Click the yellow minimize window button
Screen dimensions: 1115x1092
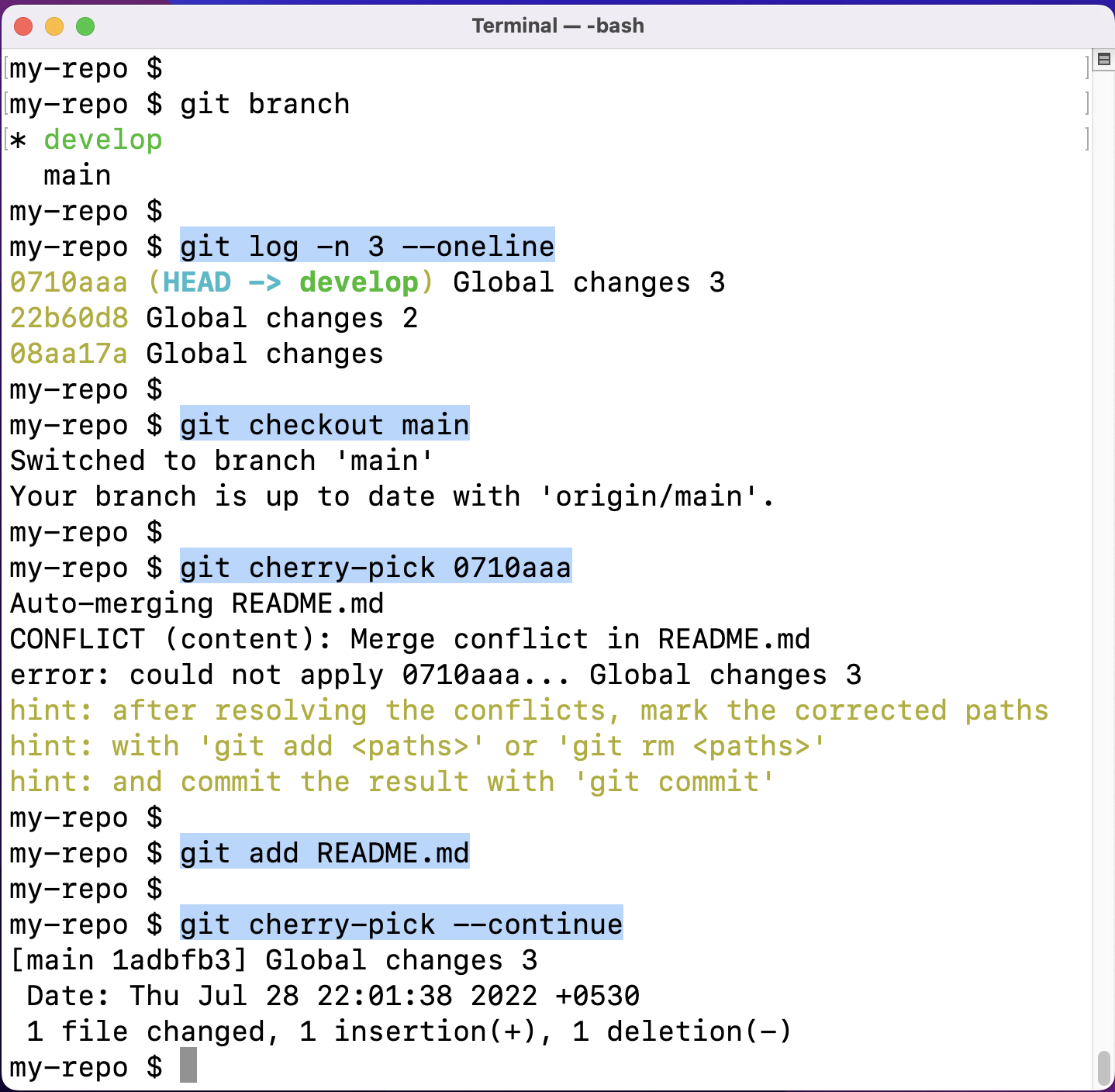tap(54, 26)
